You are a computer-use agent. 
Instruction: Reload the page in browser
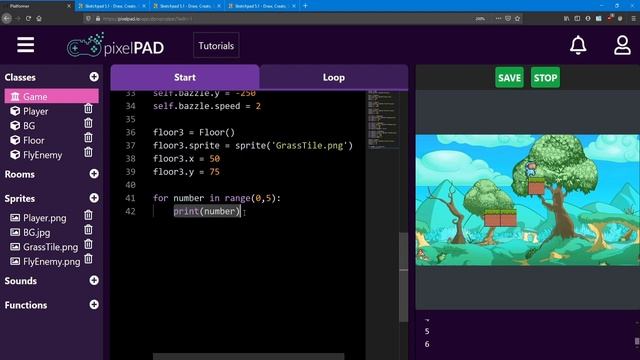coord(28,18)
